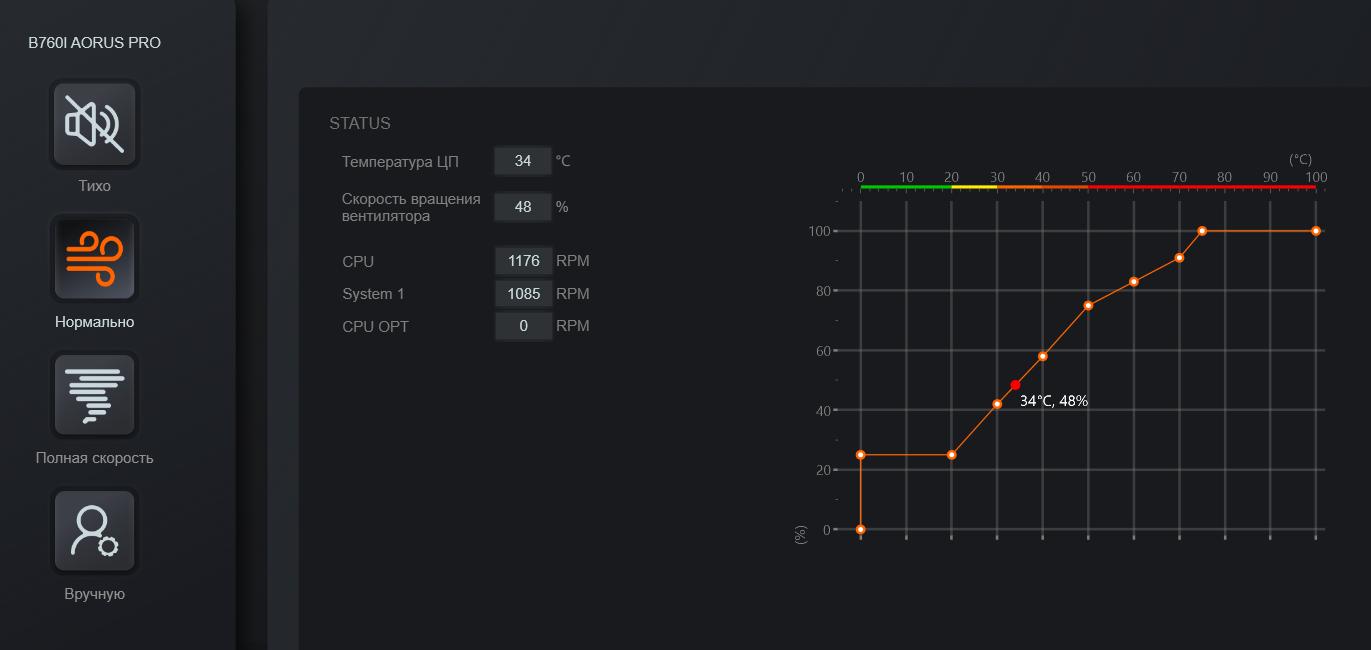Click the CPU RPM value 1176

click(x=523, y=261)
